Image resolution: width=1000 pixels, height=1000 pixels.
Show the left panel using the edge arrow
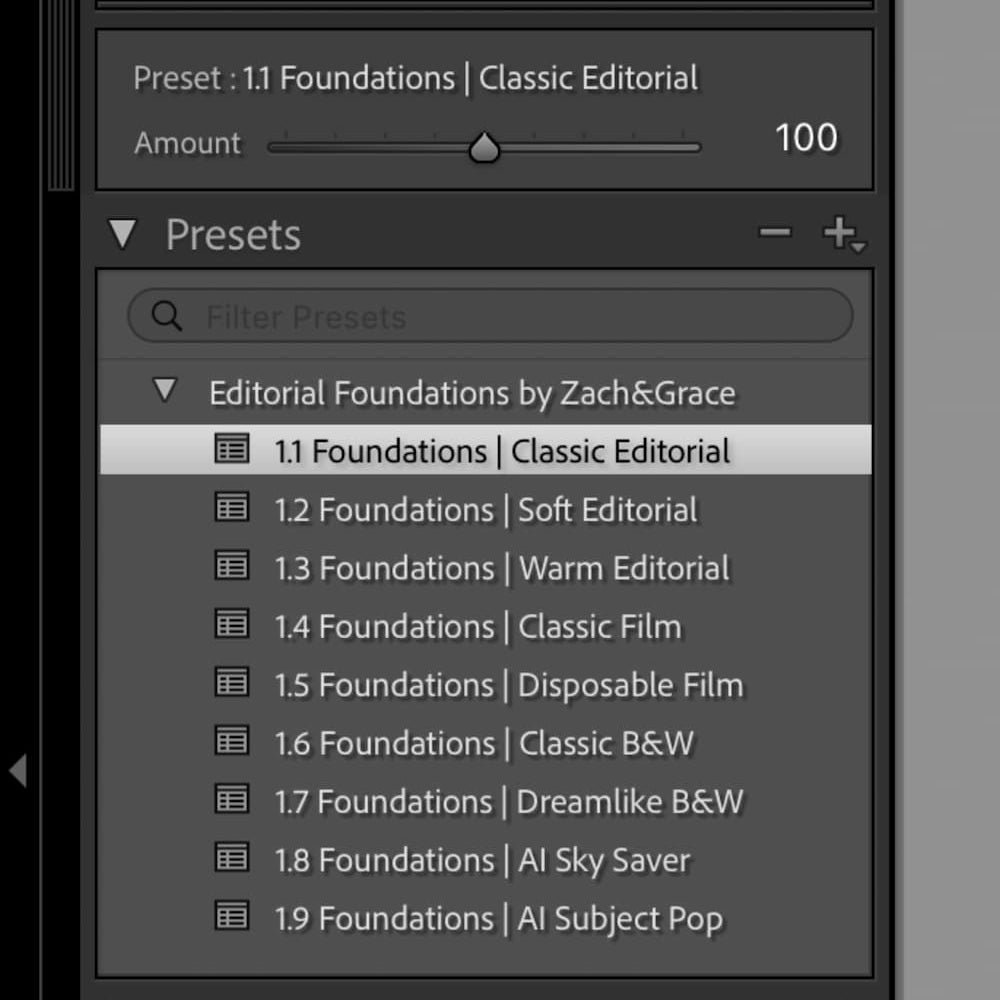(x=17, y=771)
